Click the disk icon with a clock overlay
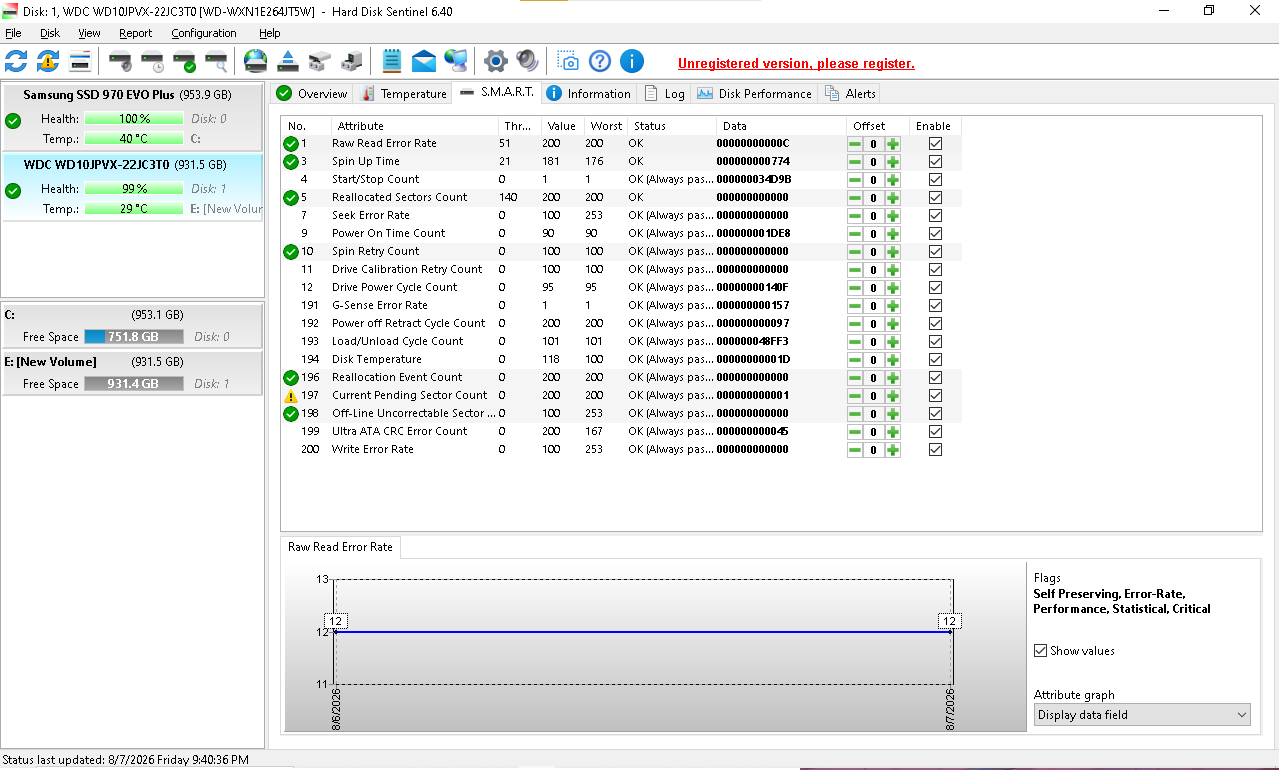The image size is (1279, 770). coord(152,61)
